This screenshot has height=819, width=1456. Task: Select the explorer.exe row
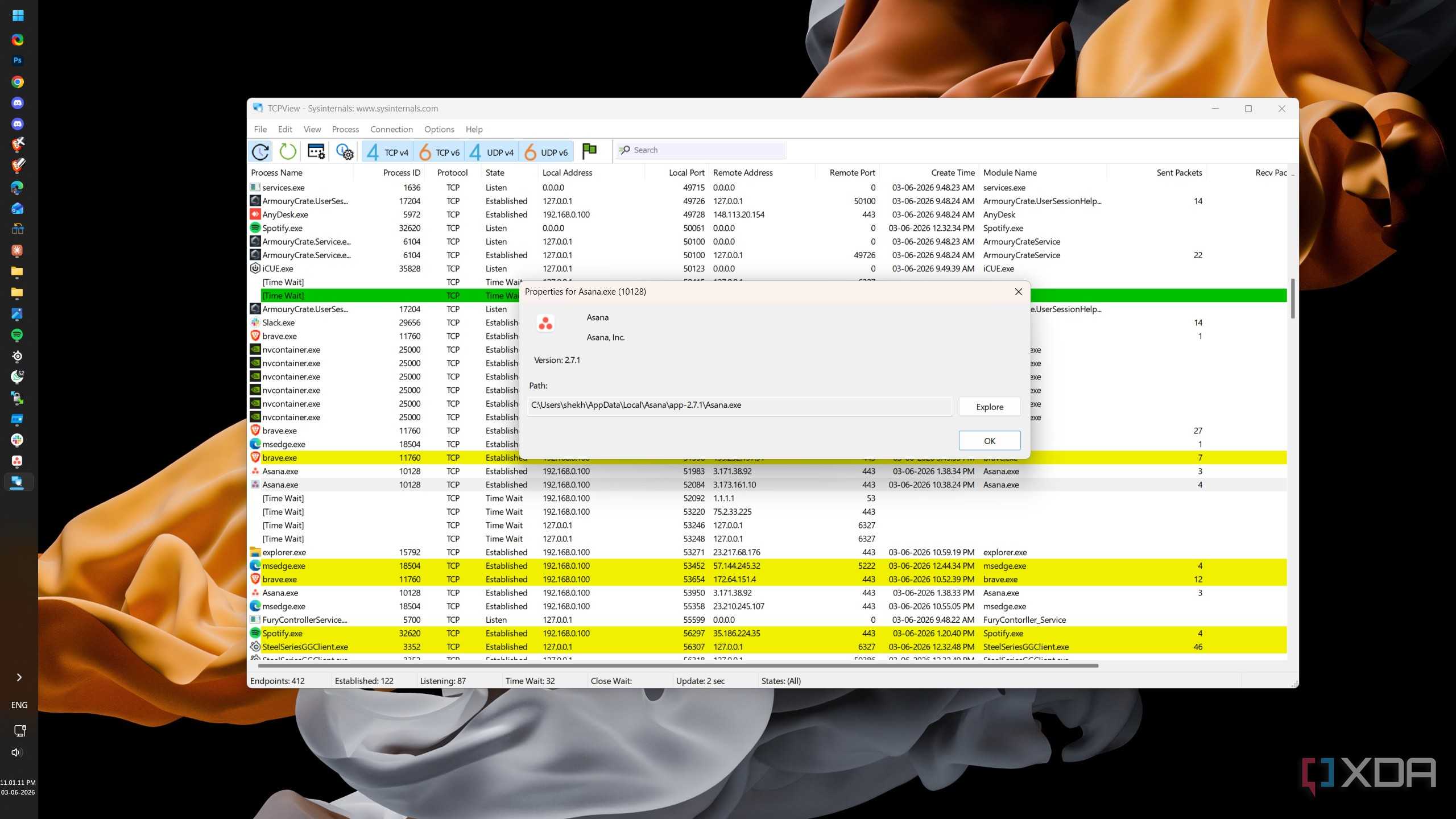pyautogui.click(x=768, y=552)
